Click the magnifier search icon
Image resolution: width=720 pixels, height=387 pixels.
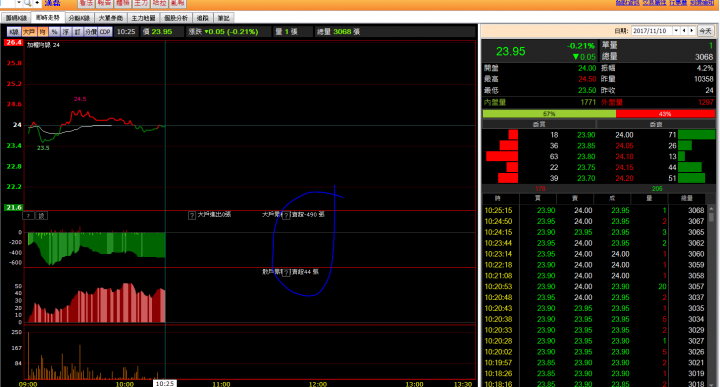click(x=27, y=3)
